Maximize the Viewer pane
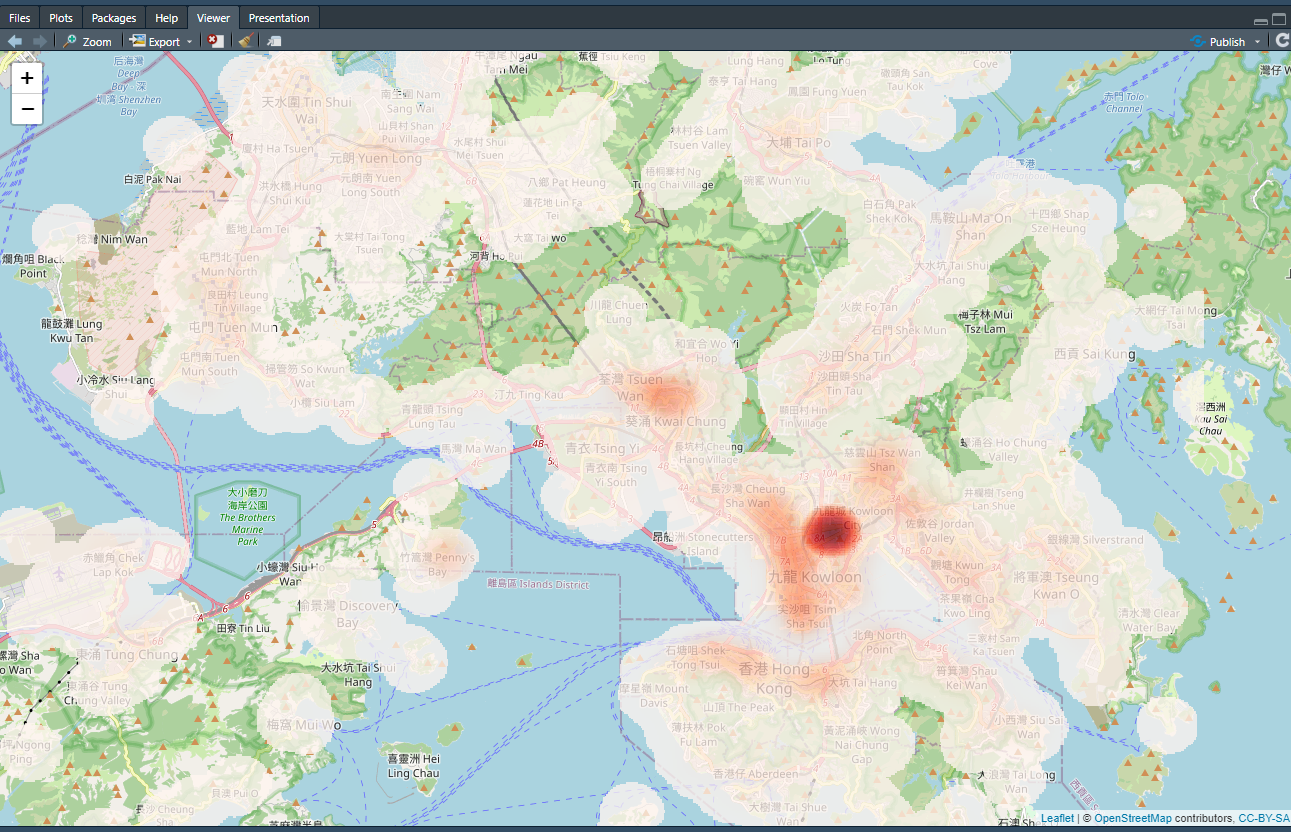This screenshot has height=832, width=1291. tap(1278, 19)
